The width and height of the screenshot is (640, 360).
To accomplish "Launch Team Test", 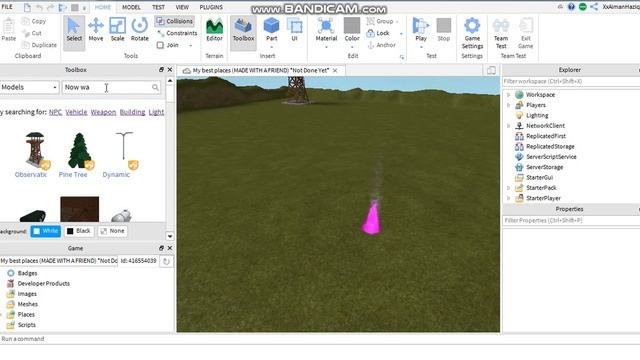I will [x=501, y=33].
